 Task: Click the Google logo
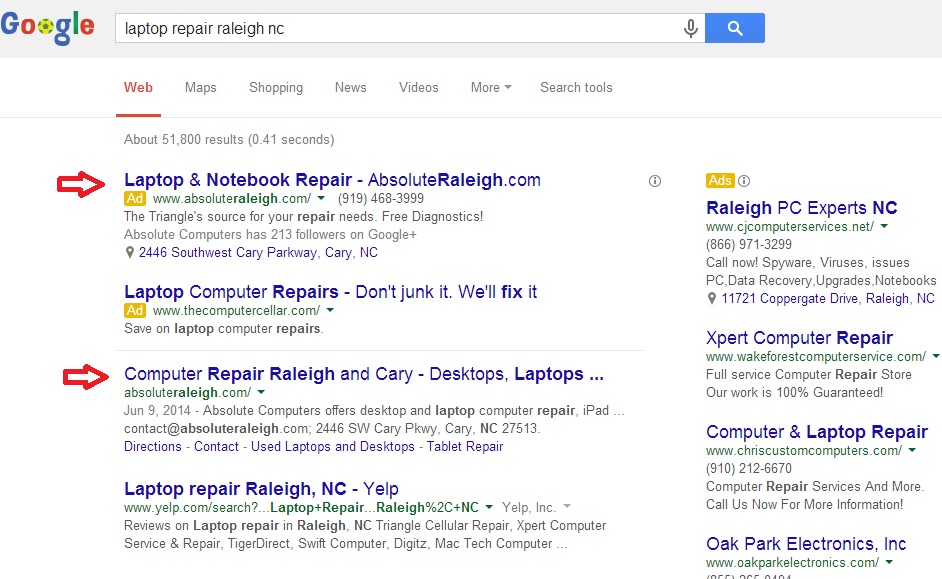click(47, 28)
